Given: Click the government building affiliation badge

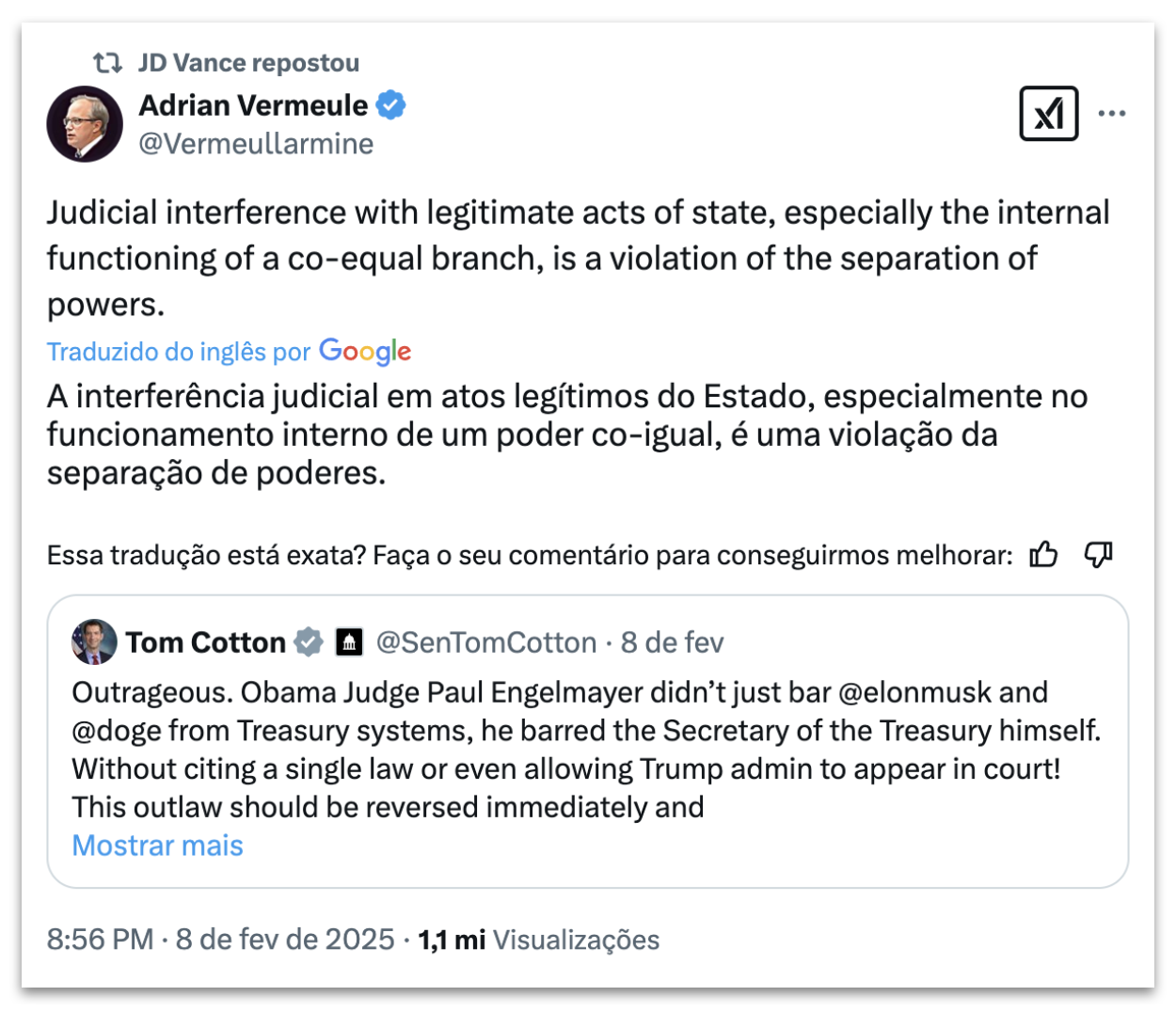Looking at the screenshot, I should tap(349, 642).
